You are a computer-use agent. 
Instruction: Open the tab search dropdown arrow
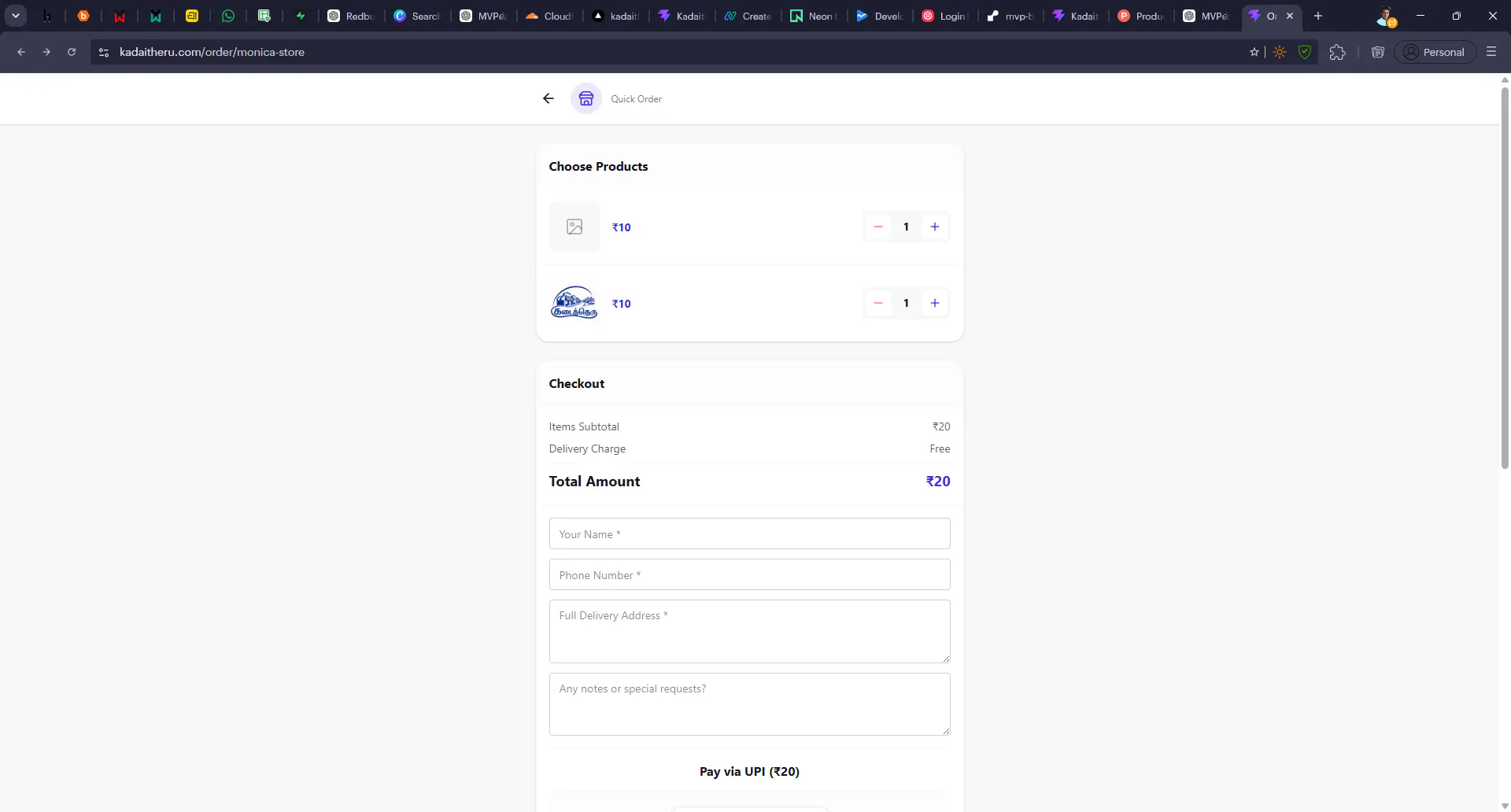pos(16,16)
